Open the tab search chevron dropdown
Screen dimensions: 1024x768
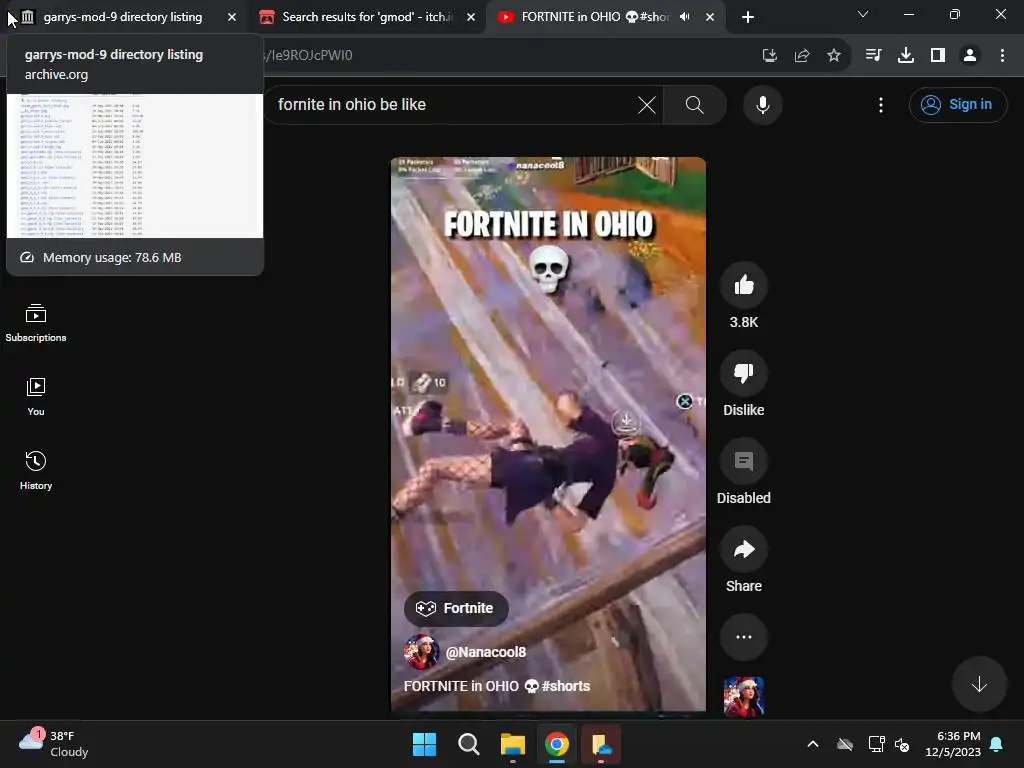point(863,14)
